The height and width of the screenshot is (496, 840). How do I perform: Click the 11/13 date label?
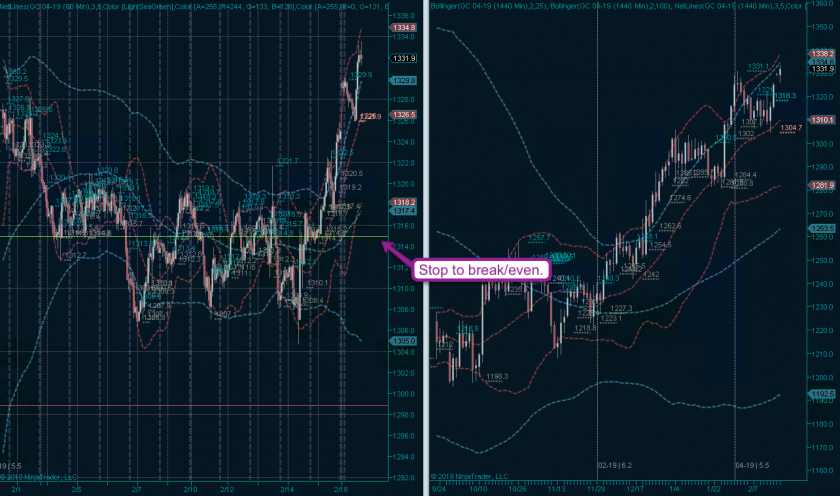tap(557, 489)
